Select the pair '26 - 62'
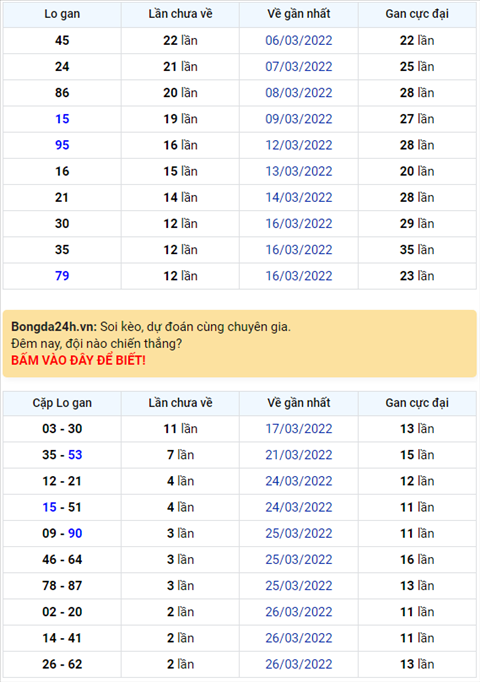Viewport: 480px width, 682px height. point(62,664)
